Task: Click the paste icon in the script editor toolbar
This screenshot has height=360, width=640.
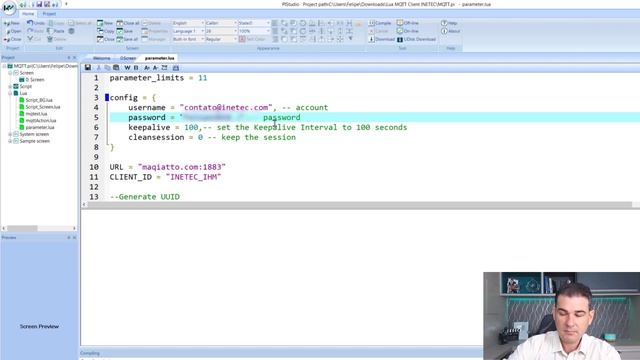Action: [116, 68]
